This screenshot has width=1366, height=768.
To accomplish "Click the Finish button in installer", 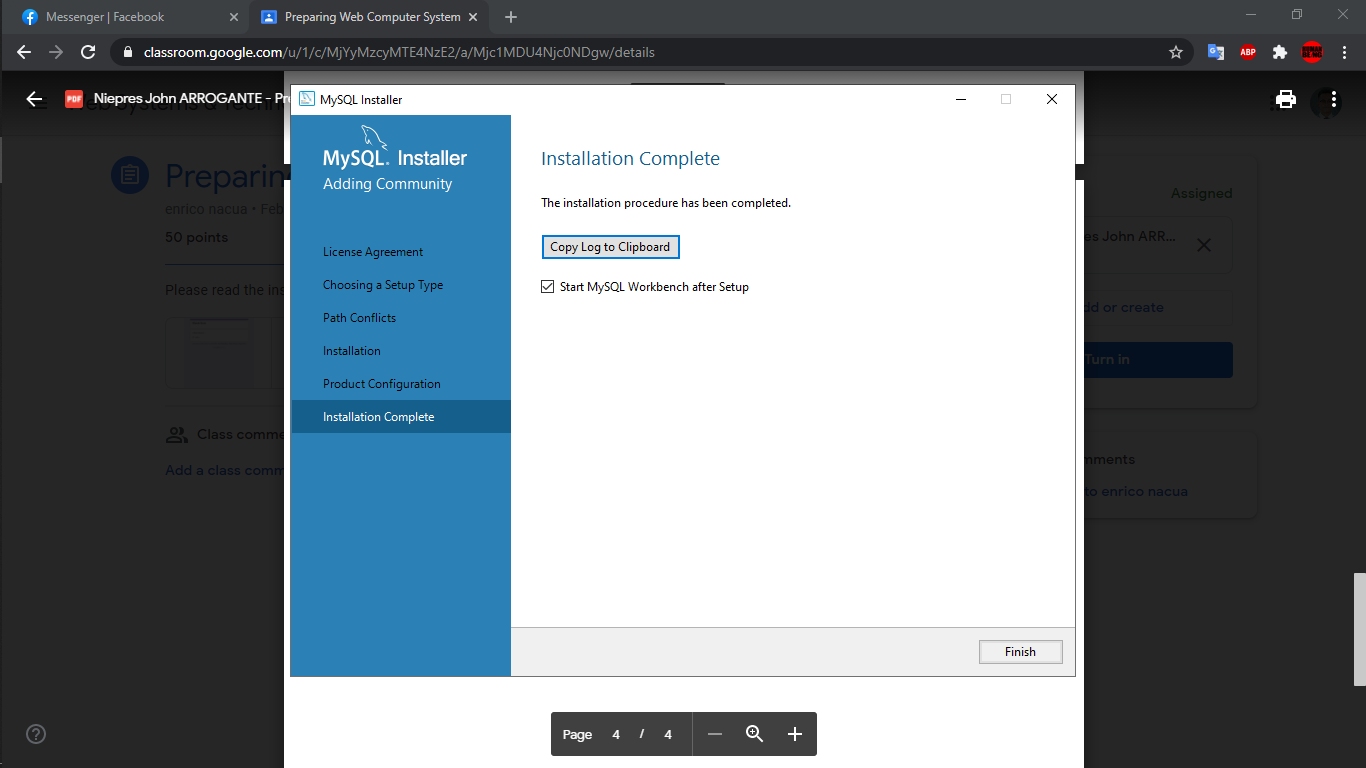I will [1020, 652].
